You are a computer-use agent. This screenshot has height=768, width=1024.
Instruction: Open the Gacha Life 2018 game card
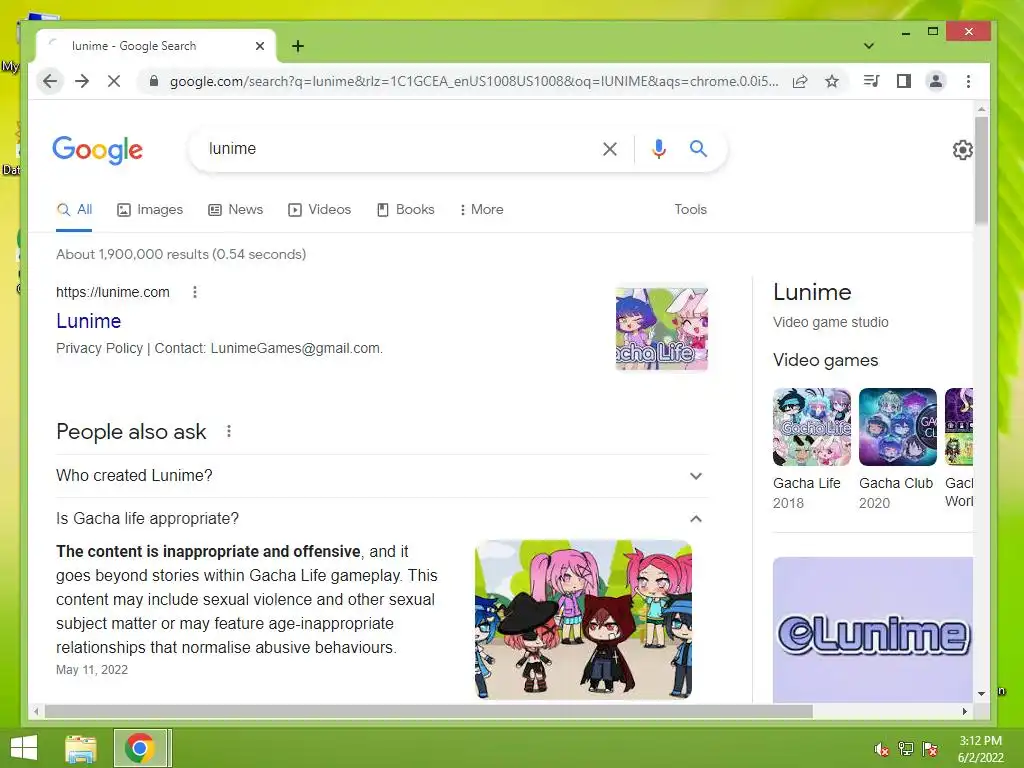point(812,449)
